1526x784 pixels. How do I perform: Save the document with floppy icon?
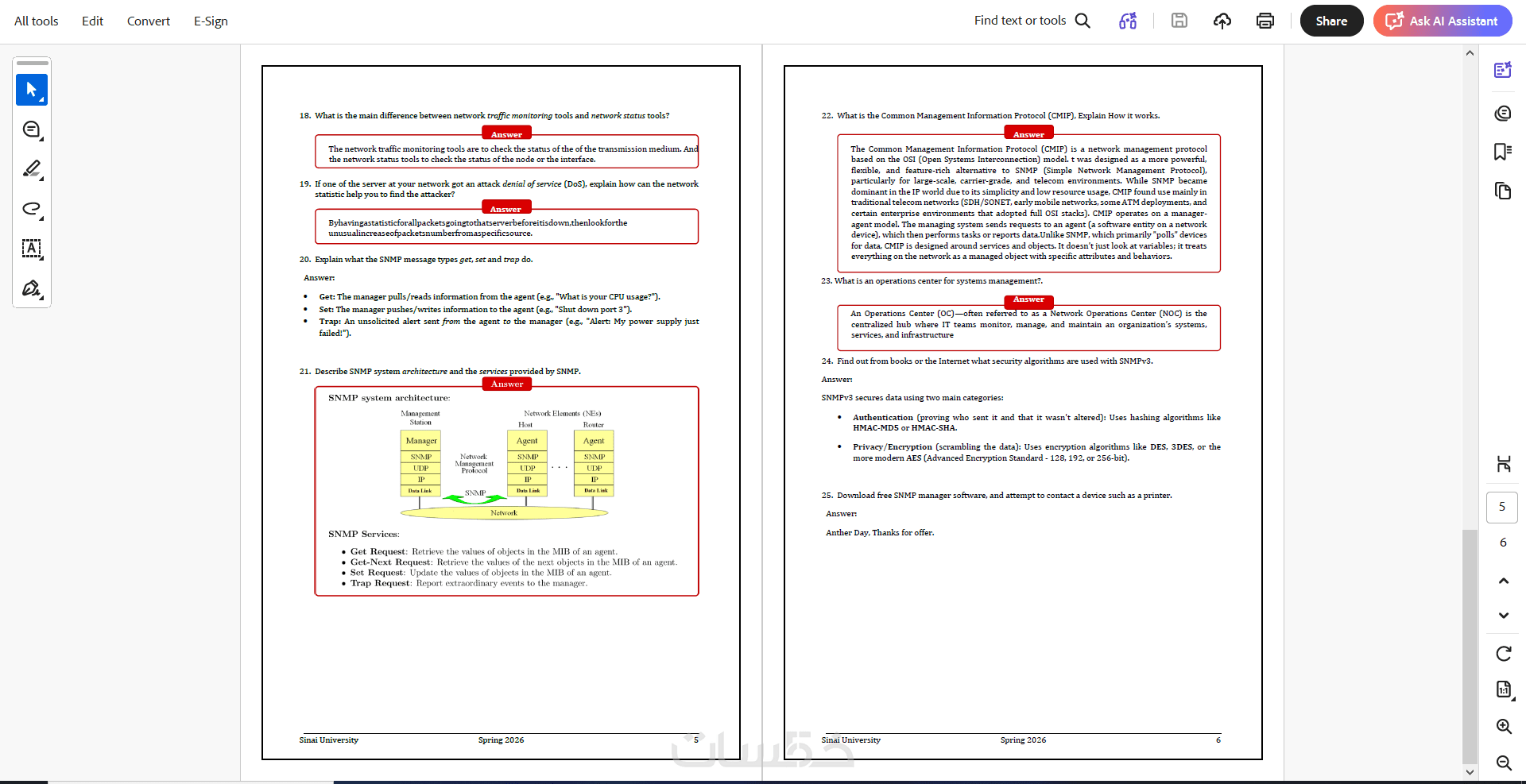1179,21
